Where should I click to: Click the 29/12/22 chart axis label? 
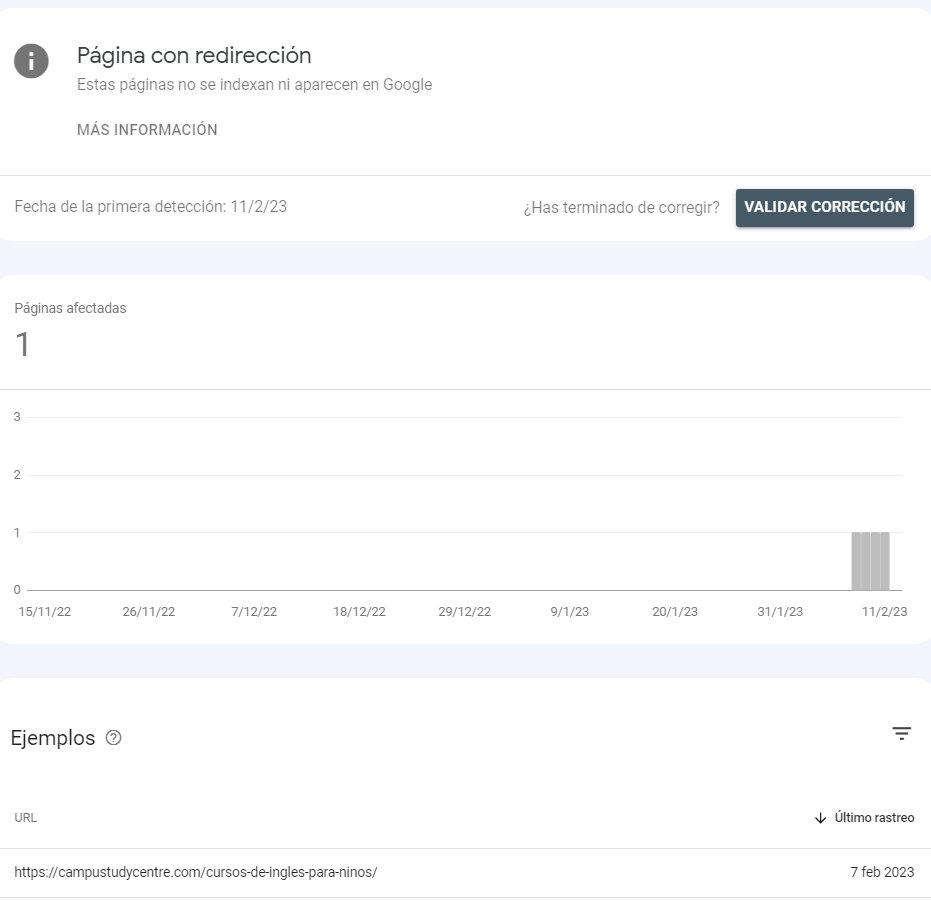(464, 611)
